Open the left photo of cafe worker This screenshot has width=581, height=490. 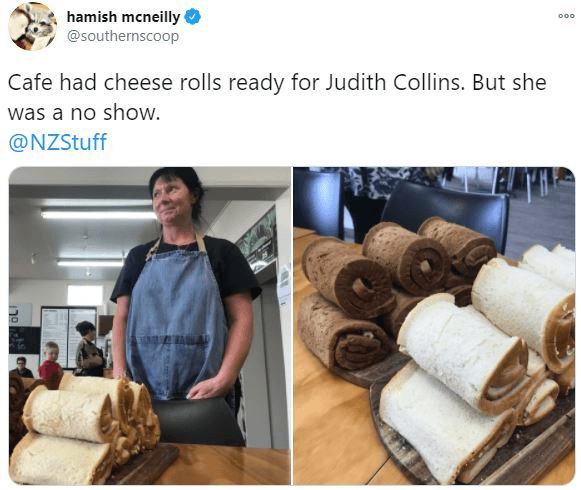click(150, 326)
